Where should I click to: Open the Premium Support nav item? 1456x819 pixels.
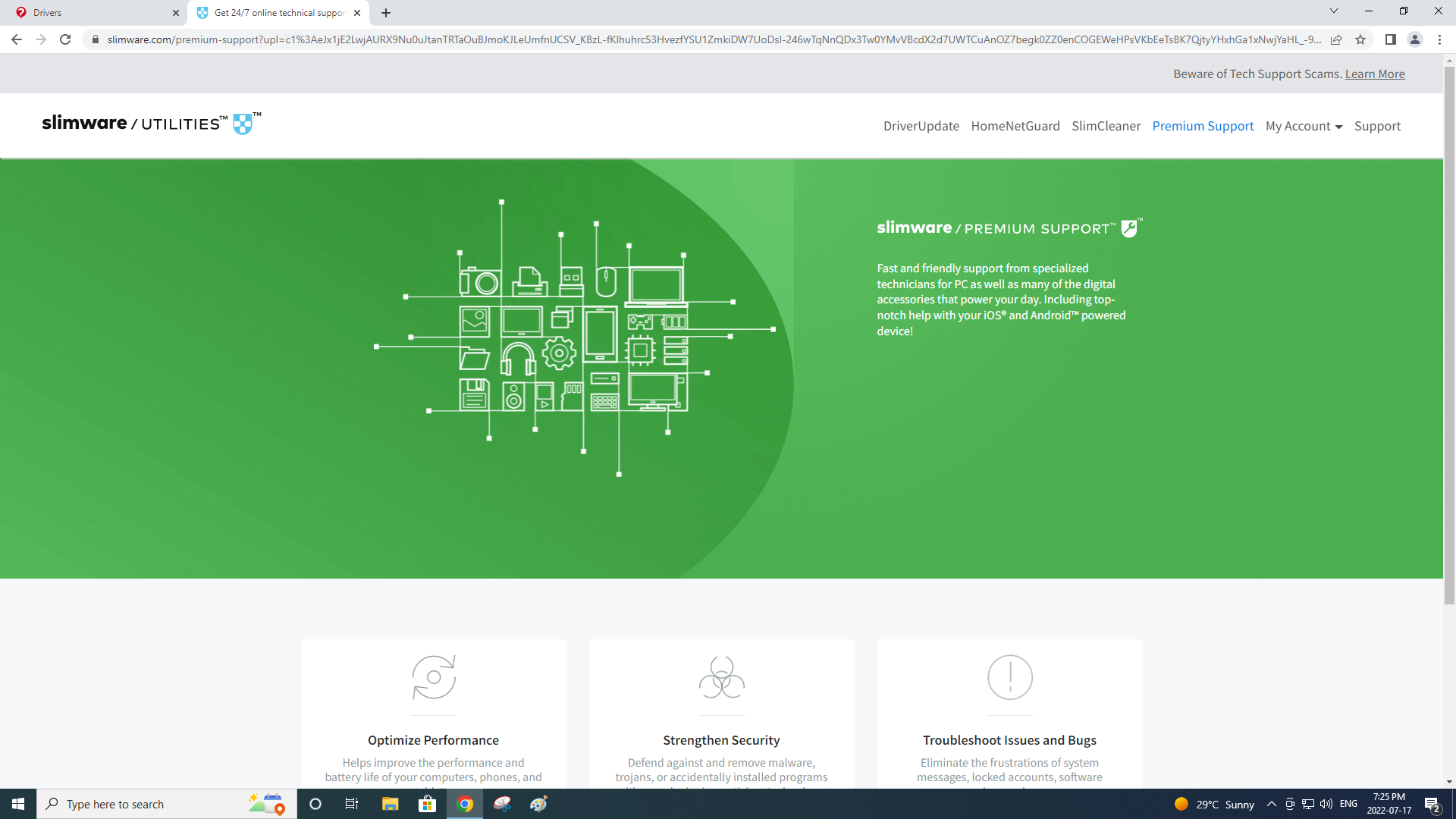1203,126
